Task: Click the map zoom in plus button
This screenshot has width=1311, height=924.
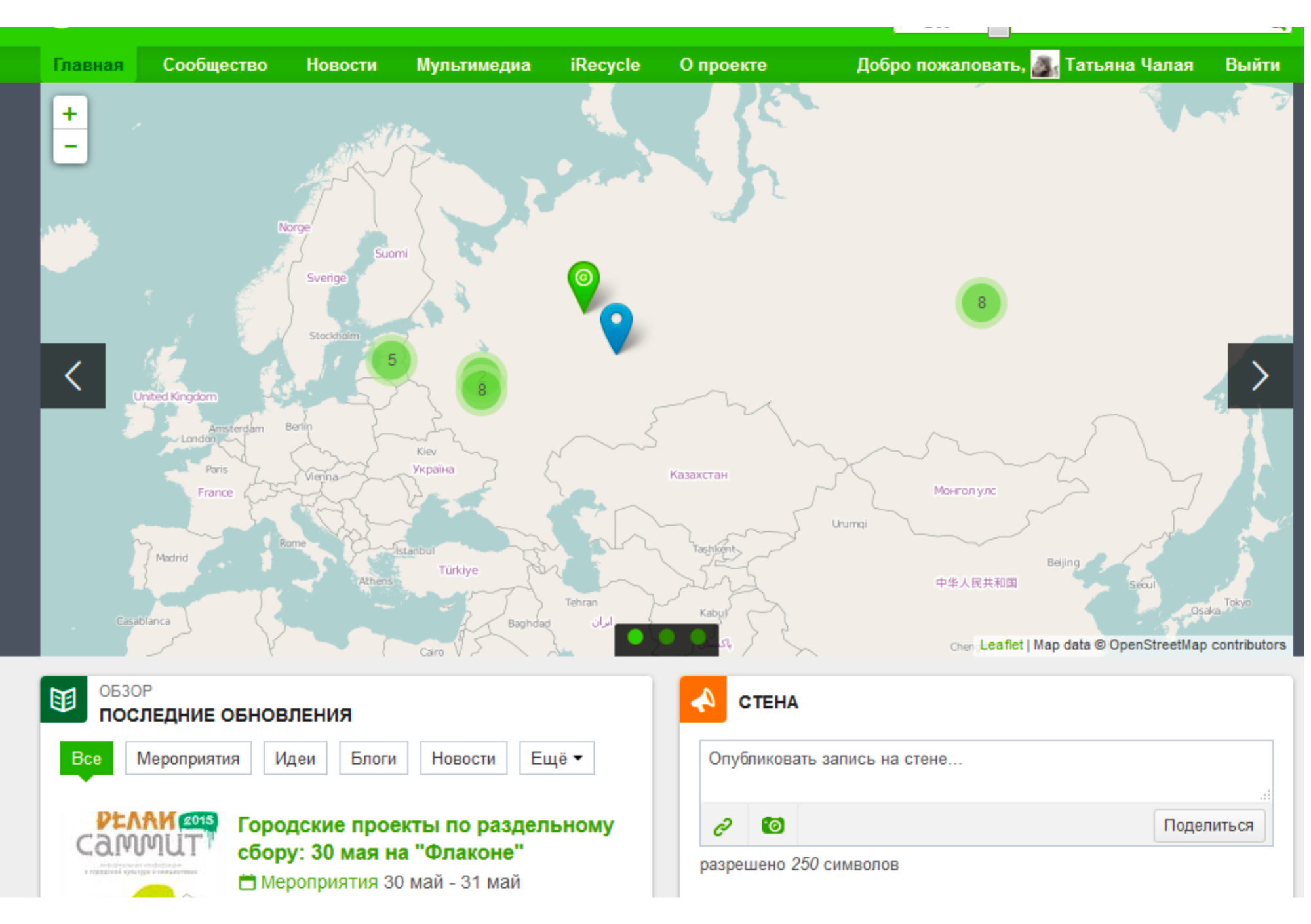Action: (x=70, y=114)
